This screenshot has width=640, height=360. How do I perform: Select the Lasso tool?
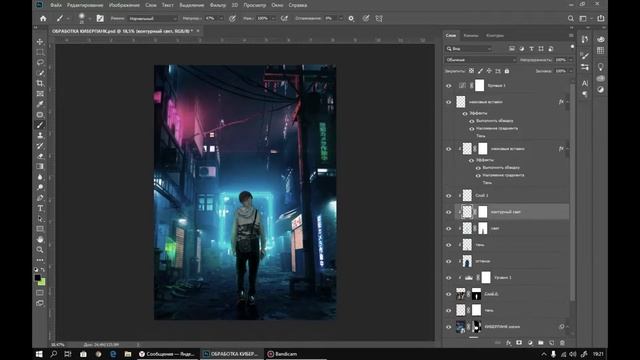click(40, 62)
